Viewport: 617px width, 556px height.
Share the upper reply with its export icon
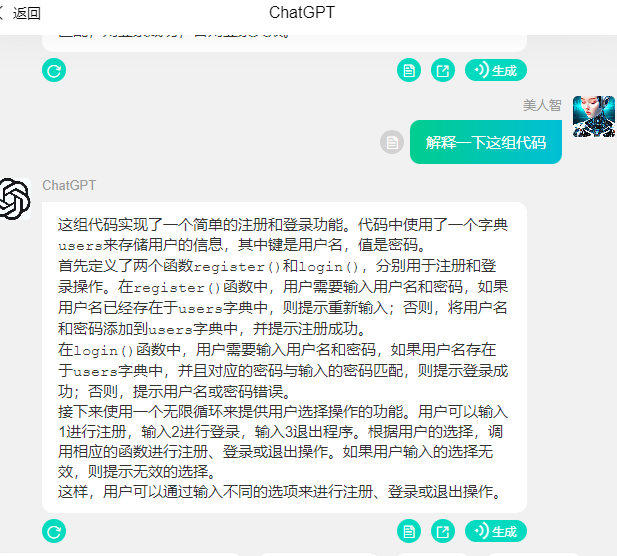(x=443, y=70)
